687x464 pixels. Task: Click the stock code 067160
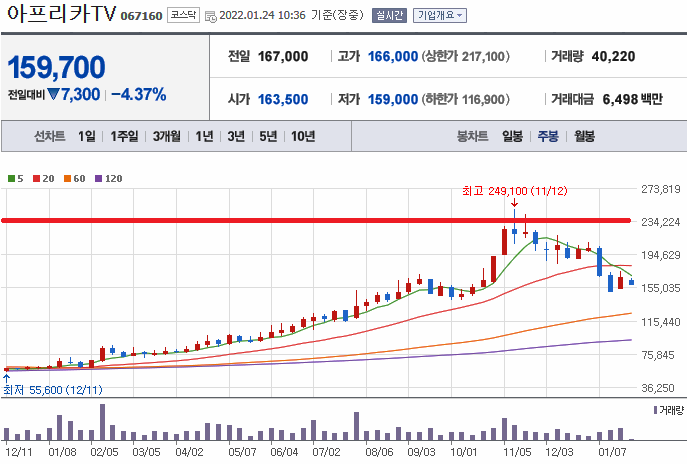point(142,16)
